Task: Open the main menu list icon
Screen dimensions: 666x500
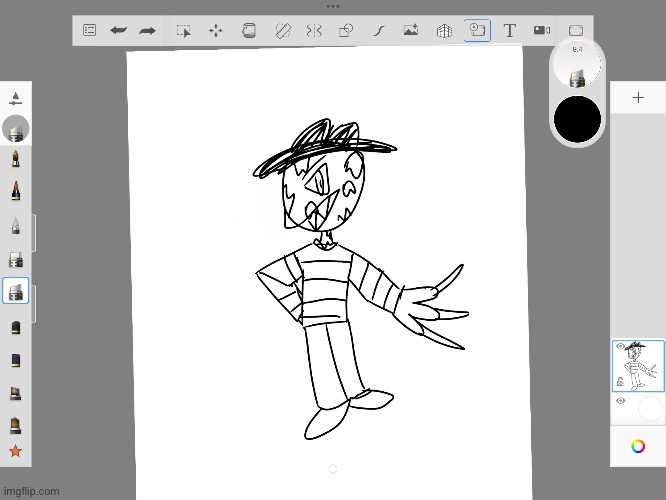Action: click(x=89, y=31)
